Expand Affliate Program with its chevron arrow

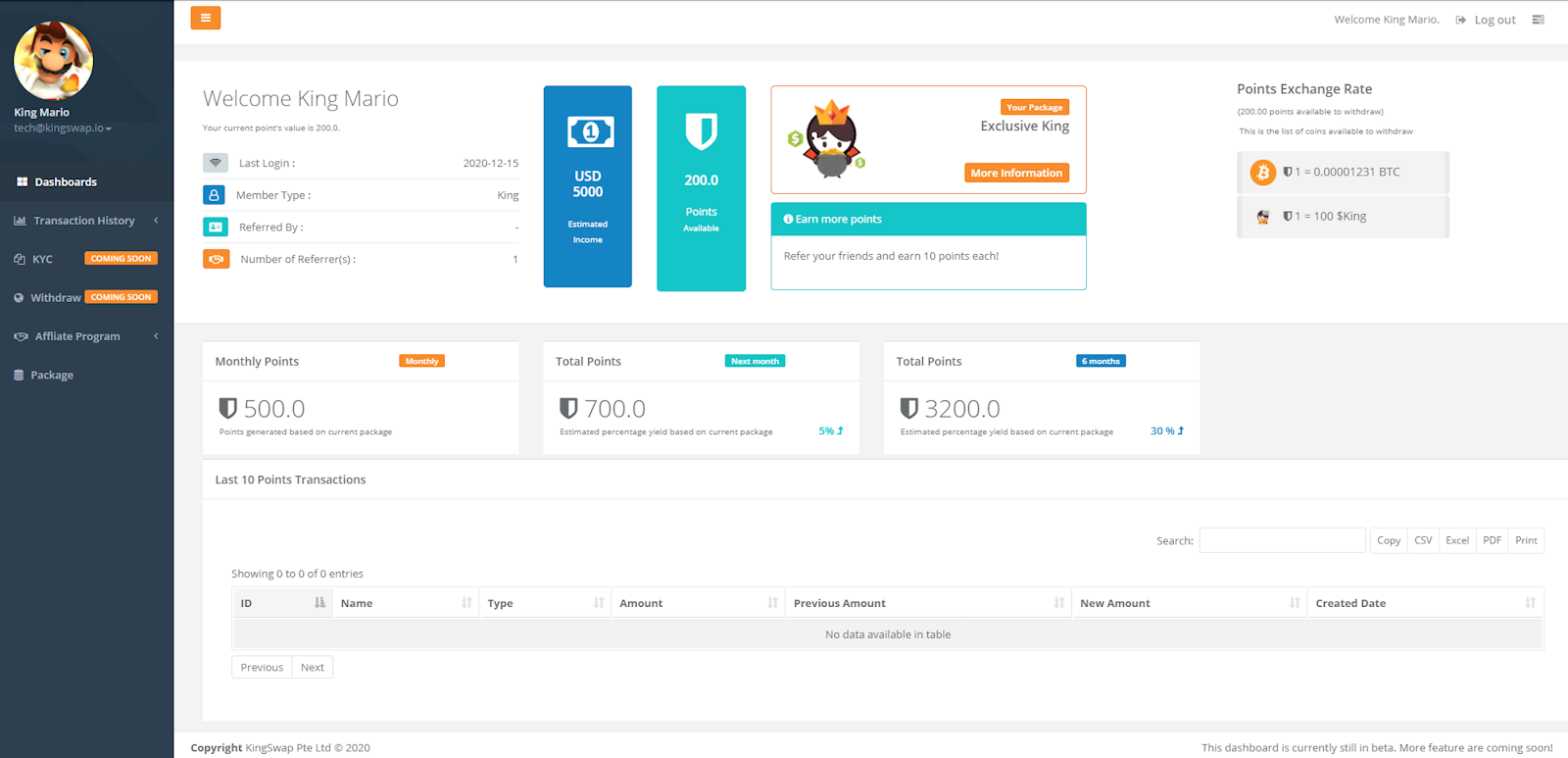point(156,335)
